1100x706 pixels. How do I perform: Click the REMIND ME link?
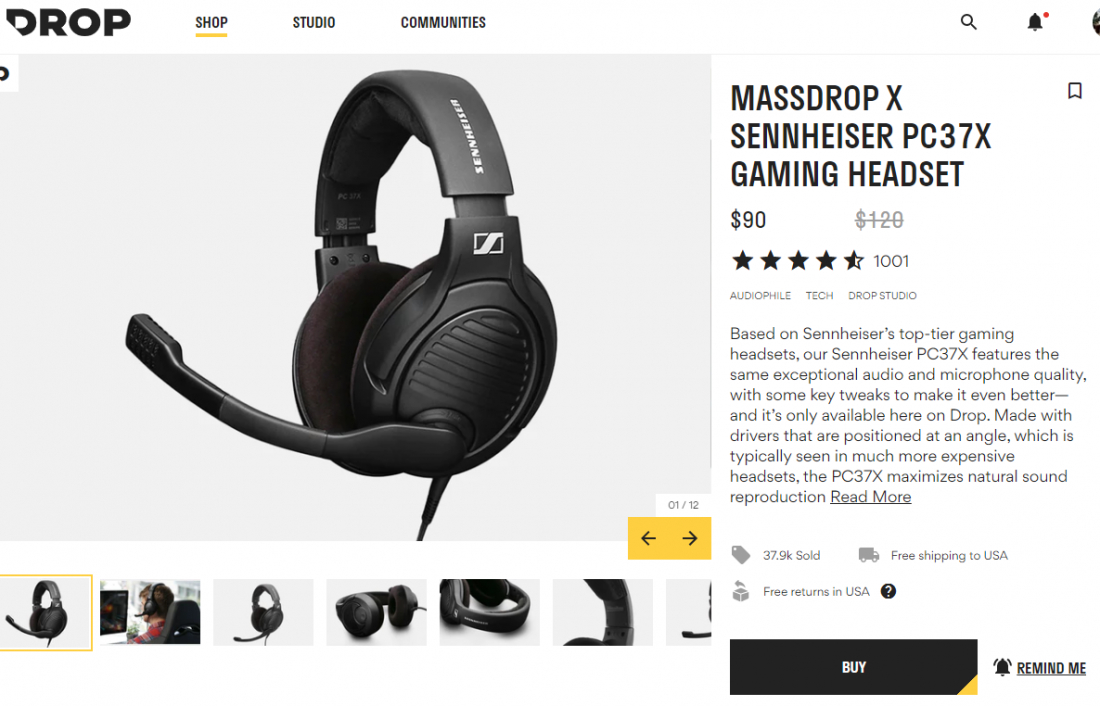[x=1051, y=668]
